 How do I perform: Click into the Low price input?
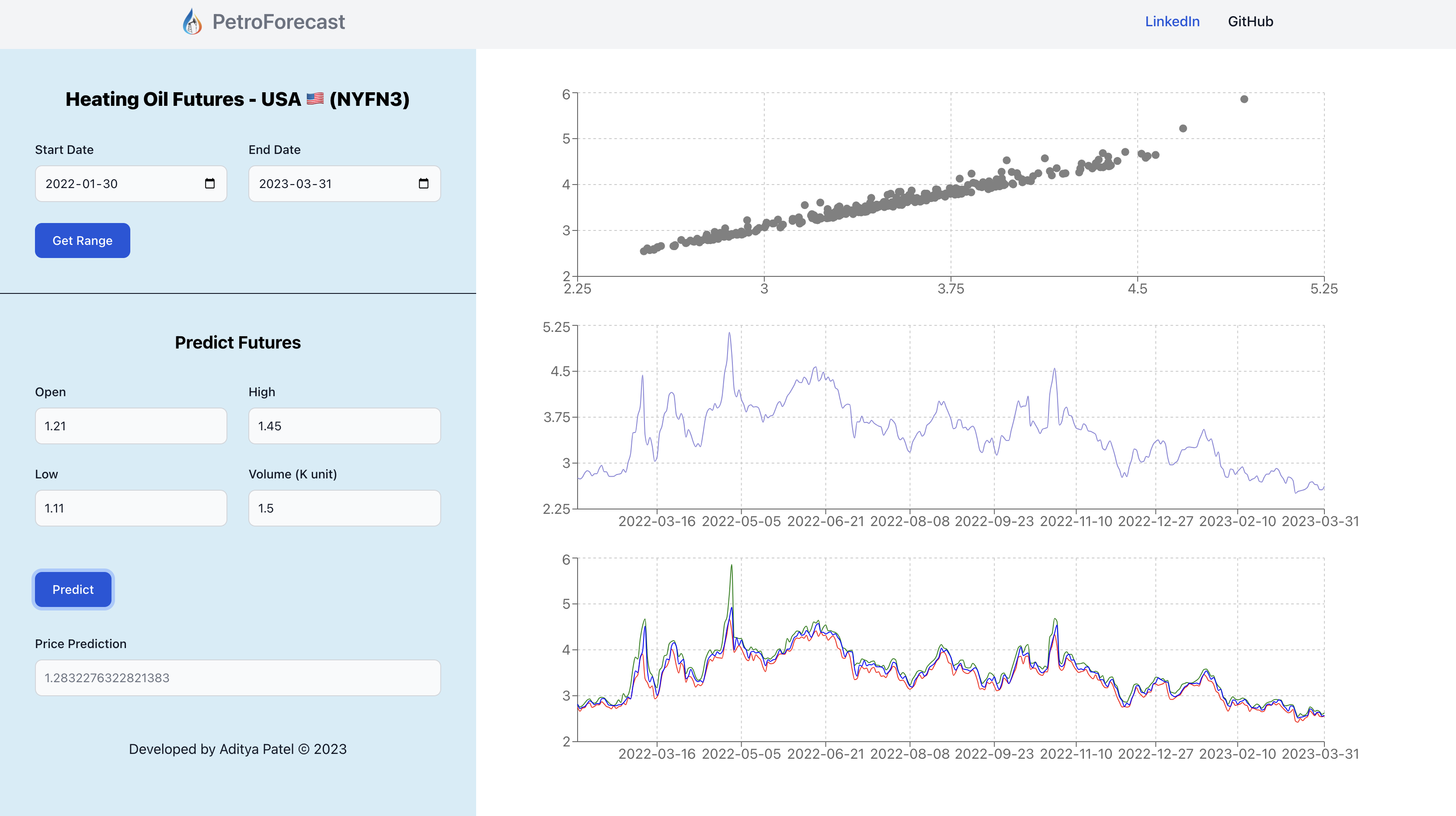(131, 508)
